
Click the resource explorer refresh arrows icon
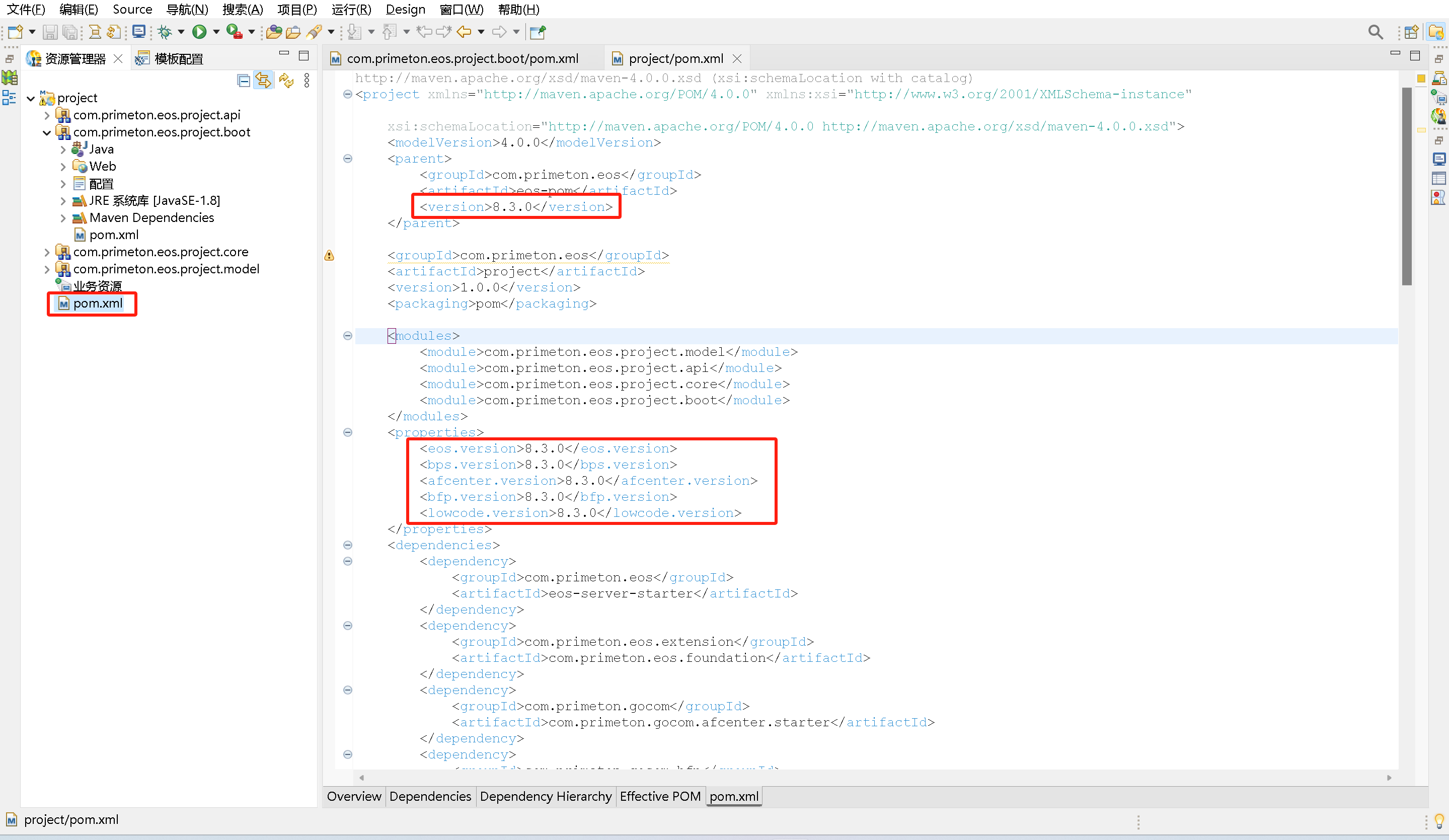click(286, 81)
